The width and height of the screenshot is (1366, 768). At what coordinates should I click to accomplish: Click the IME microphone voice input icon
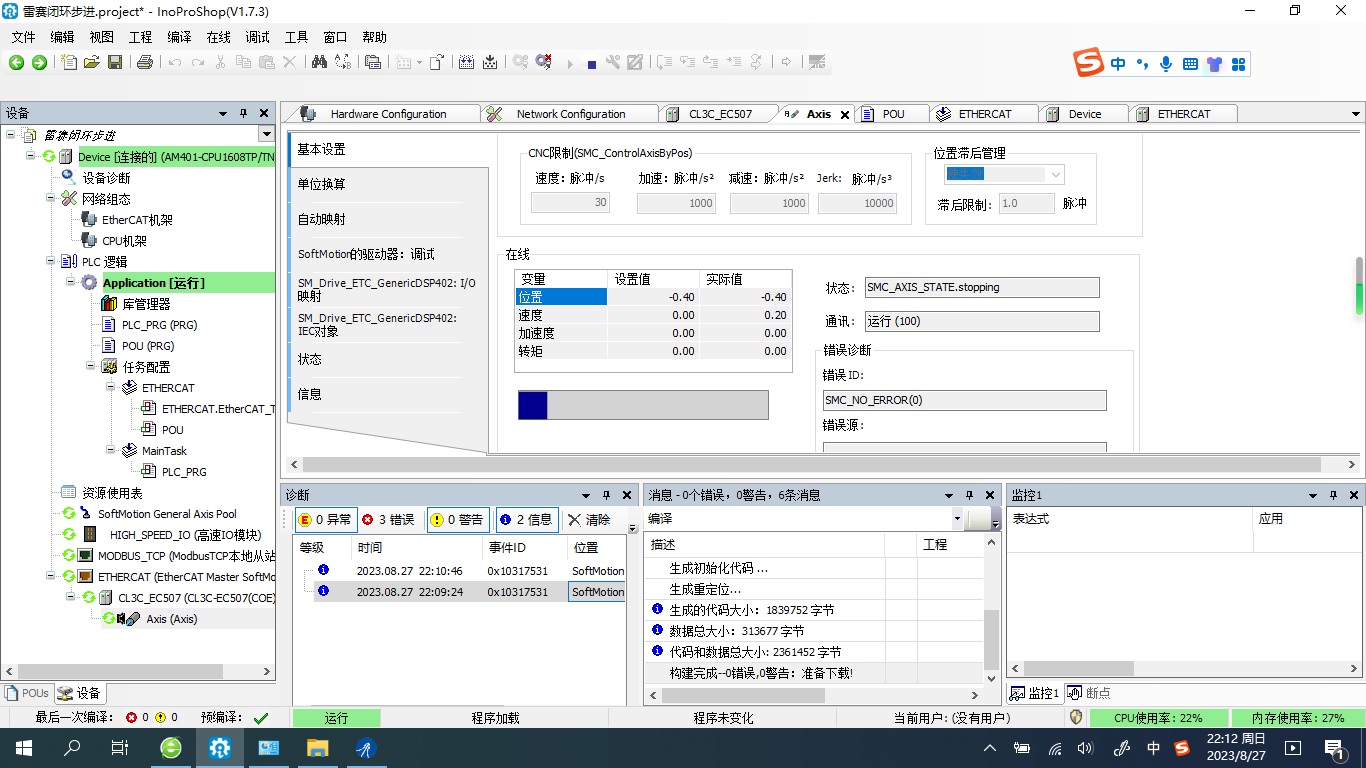tap(1165, 64)
